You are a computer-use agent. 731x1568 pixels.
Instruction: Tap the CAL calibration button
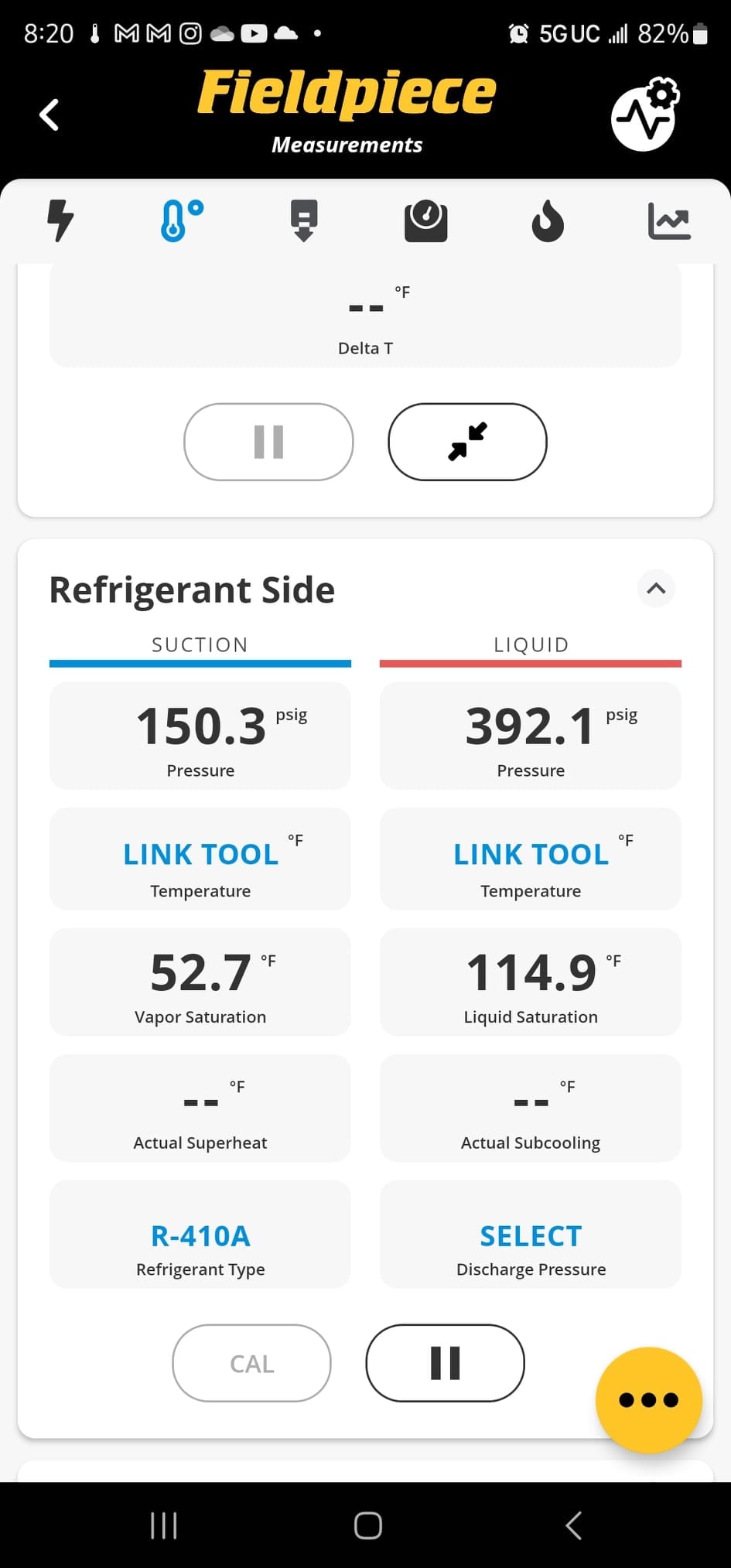click(251, 1363)
